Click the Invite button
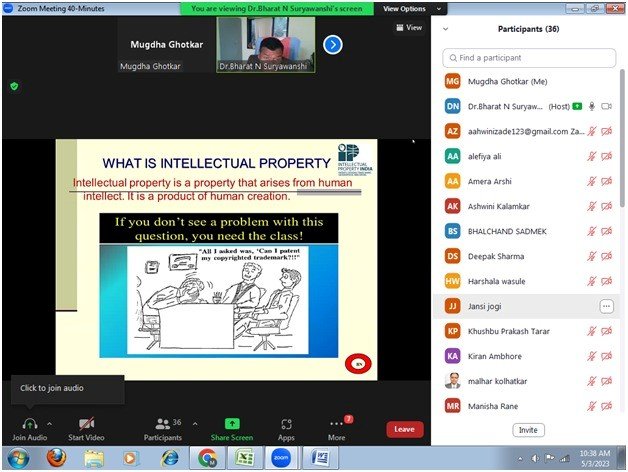 [x=528, y=430]
